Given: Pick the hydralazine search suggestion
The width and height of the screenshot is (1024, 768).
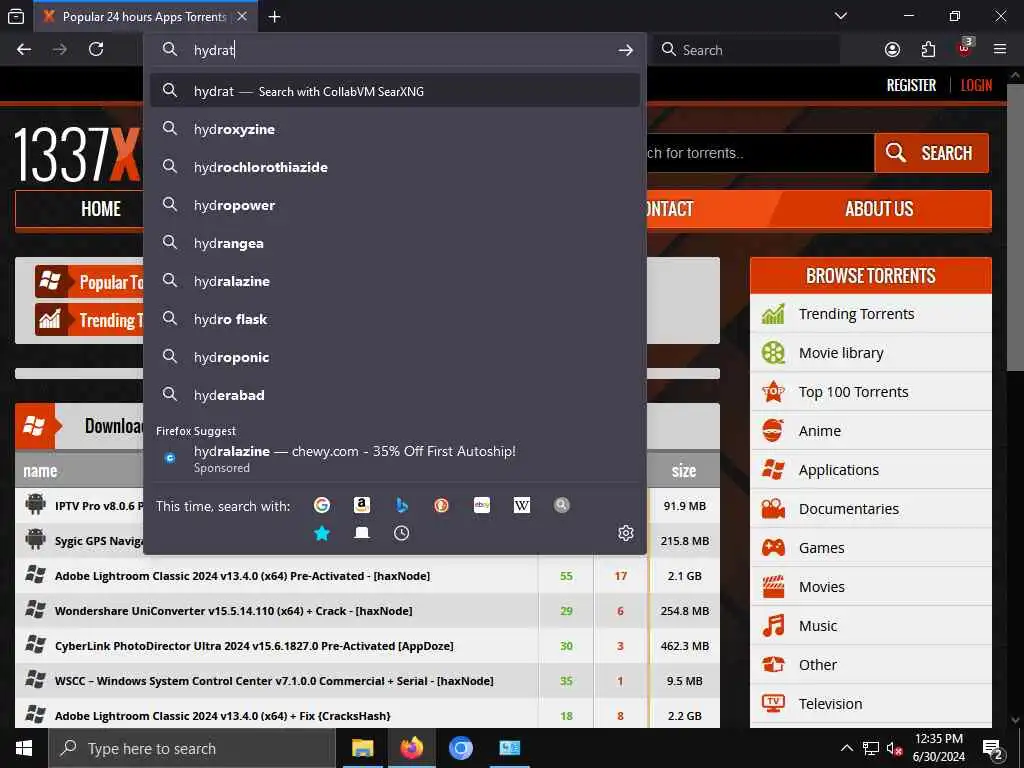Looking at the screenshot, I should click(x=394, y=281).
